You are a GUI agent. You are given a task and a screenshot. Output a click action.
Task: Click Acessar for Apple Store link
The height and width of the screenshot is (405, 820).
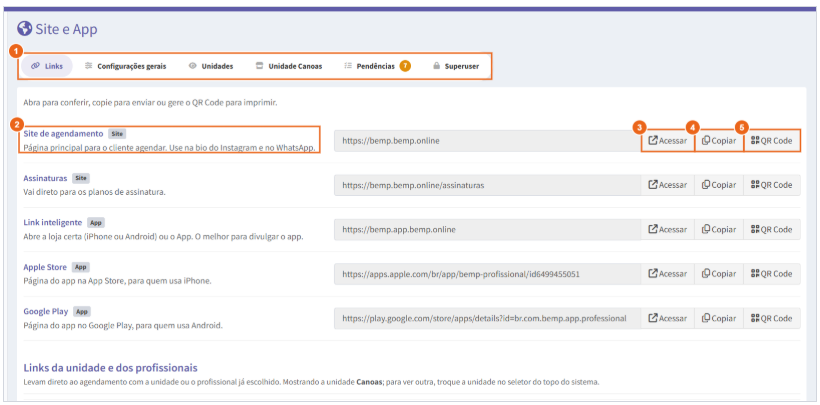(x=668, y=274)
